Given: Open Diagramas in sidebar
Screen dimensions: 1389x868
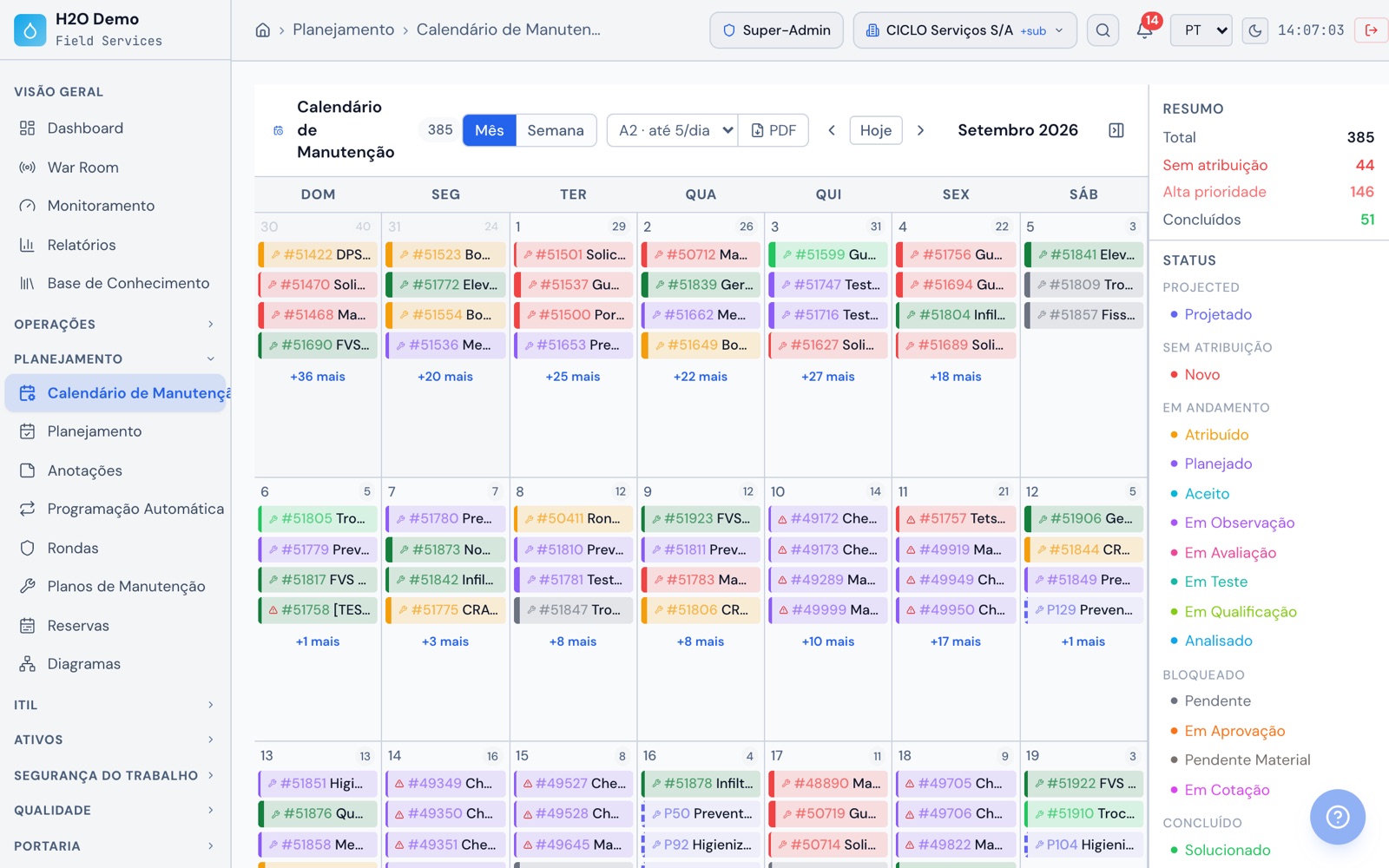Looking at the screenshot, I should coord(115,664).
